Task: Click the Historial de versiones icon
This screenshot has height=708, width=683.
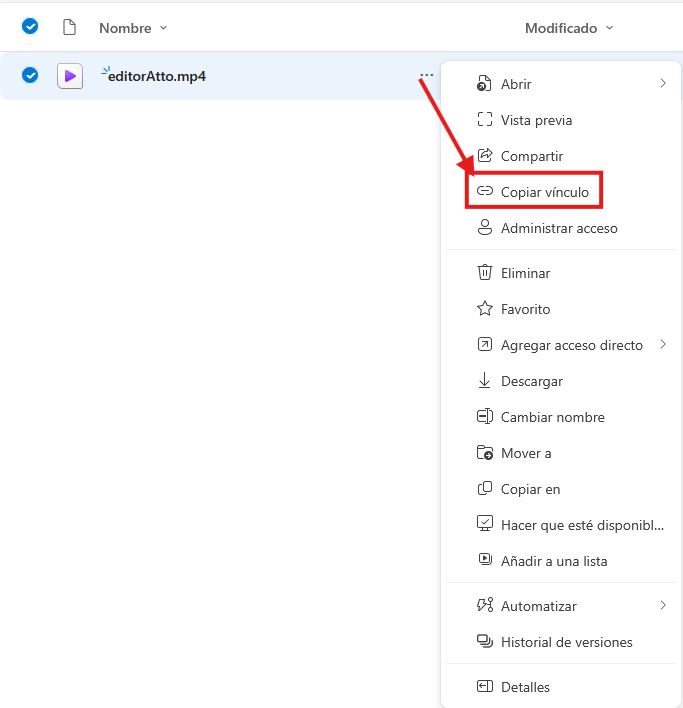Action: [485, 642]
